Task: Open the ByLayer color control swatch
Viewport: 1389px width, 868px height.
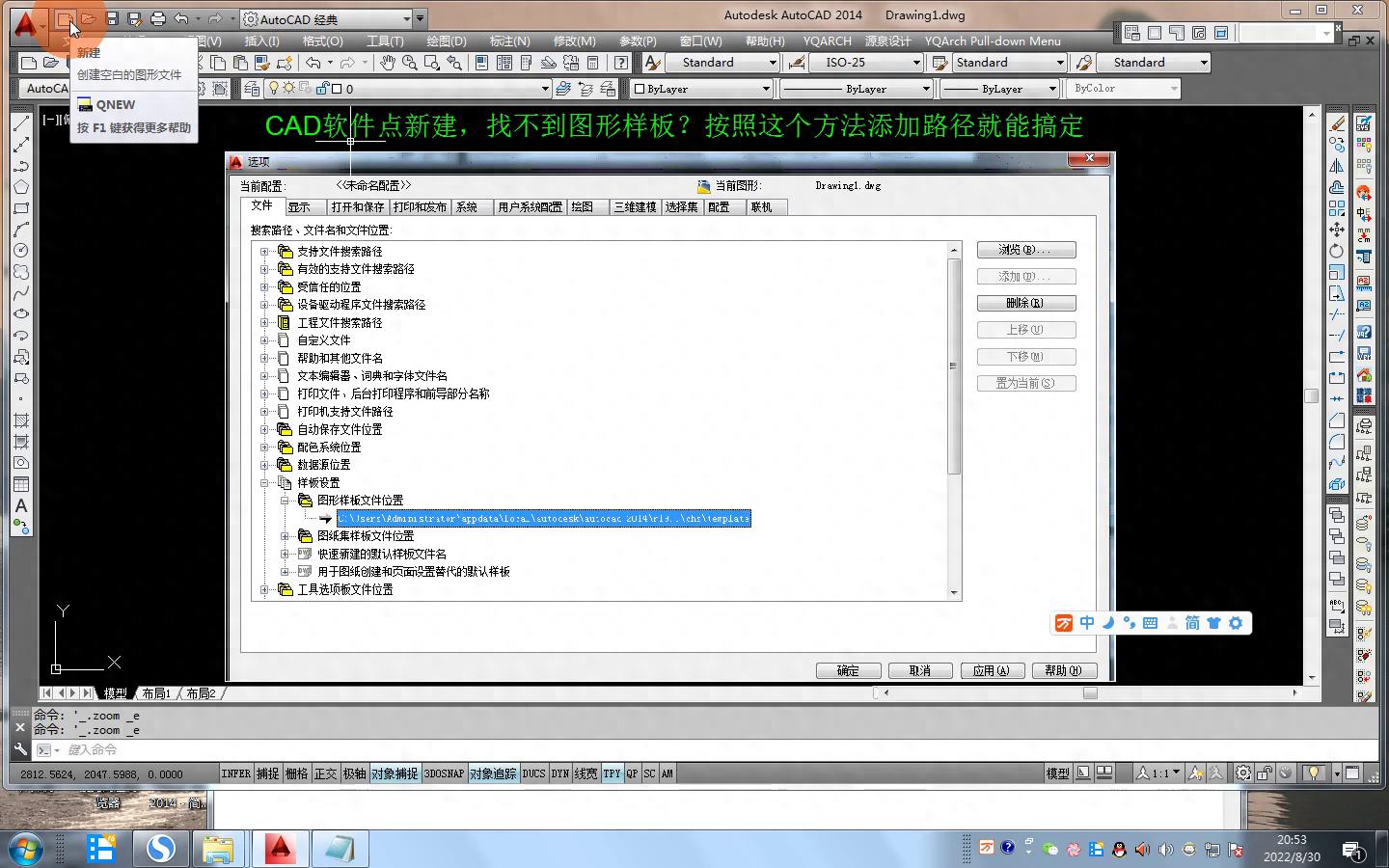Action: [701, 89]
